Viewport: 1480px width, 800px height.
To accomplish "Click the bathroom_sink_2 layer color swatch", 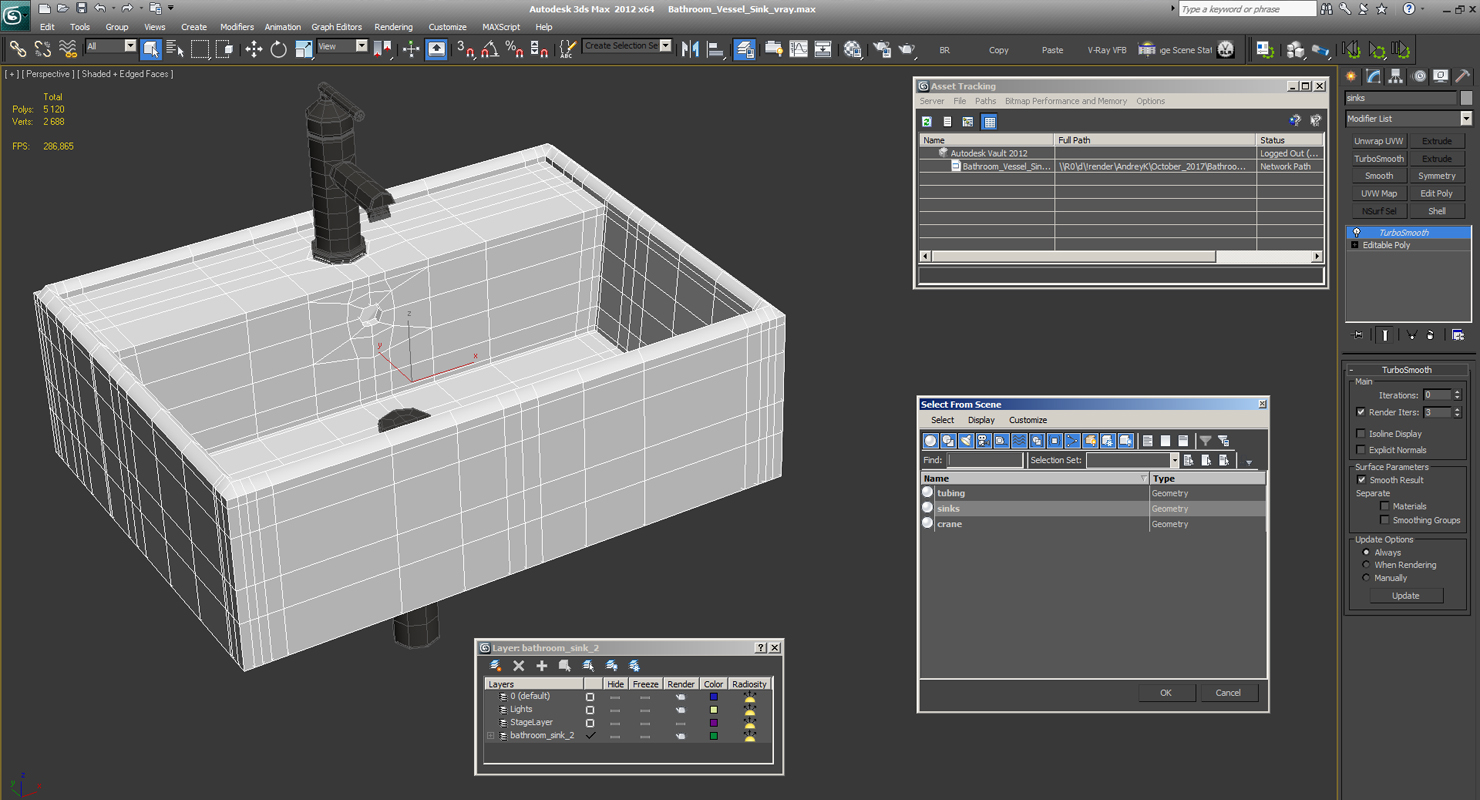I will click(x=713, y=735).
